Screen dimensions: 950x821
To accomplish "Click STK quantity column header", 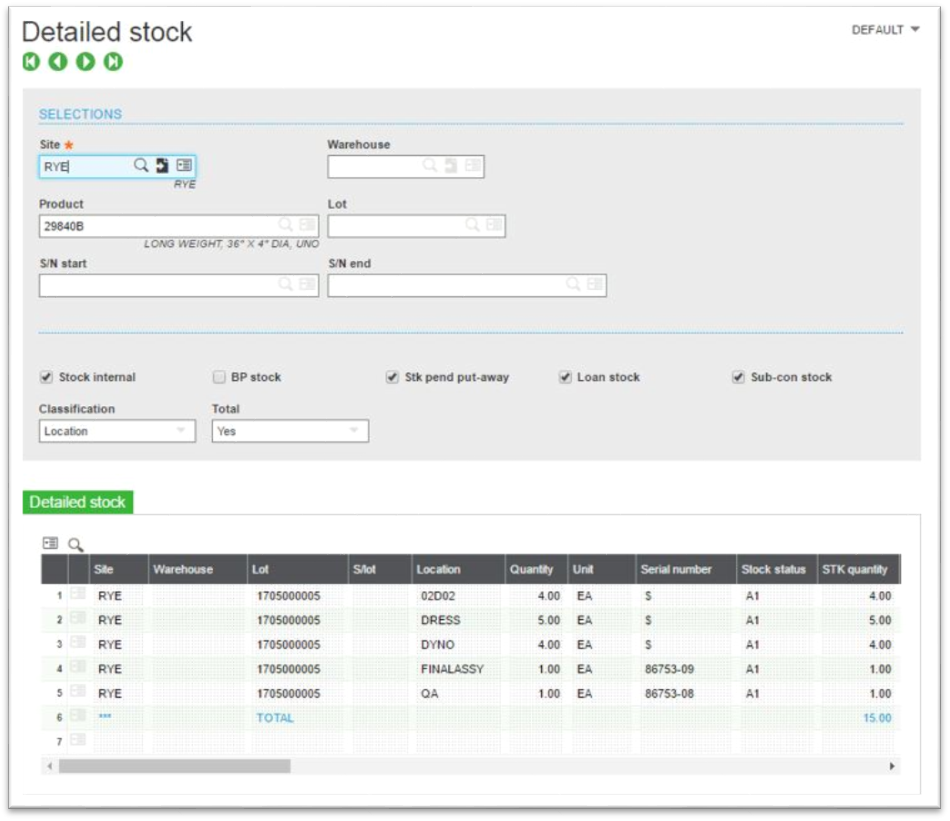I will coord(859,569).
